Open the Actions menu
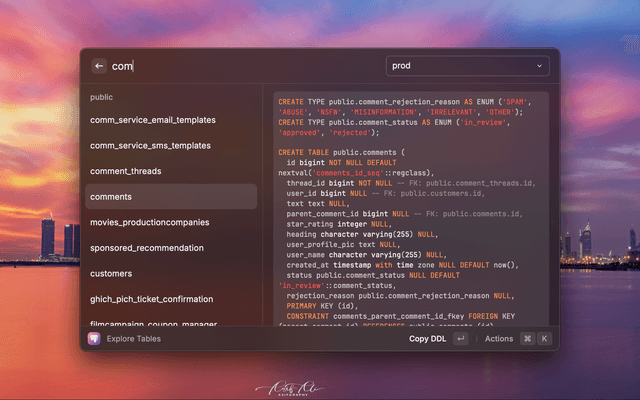The width and height of the screenshot is (640, 400). pos(498,339)
